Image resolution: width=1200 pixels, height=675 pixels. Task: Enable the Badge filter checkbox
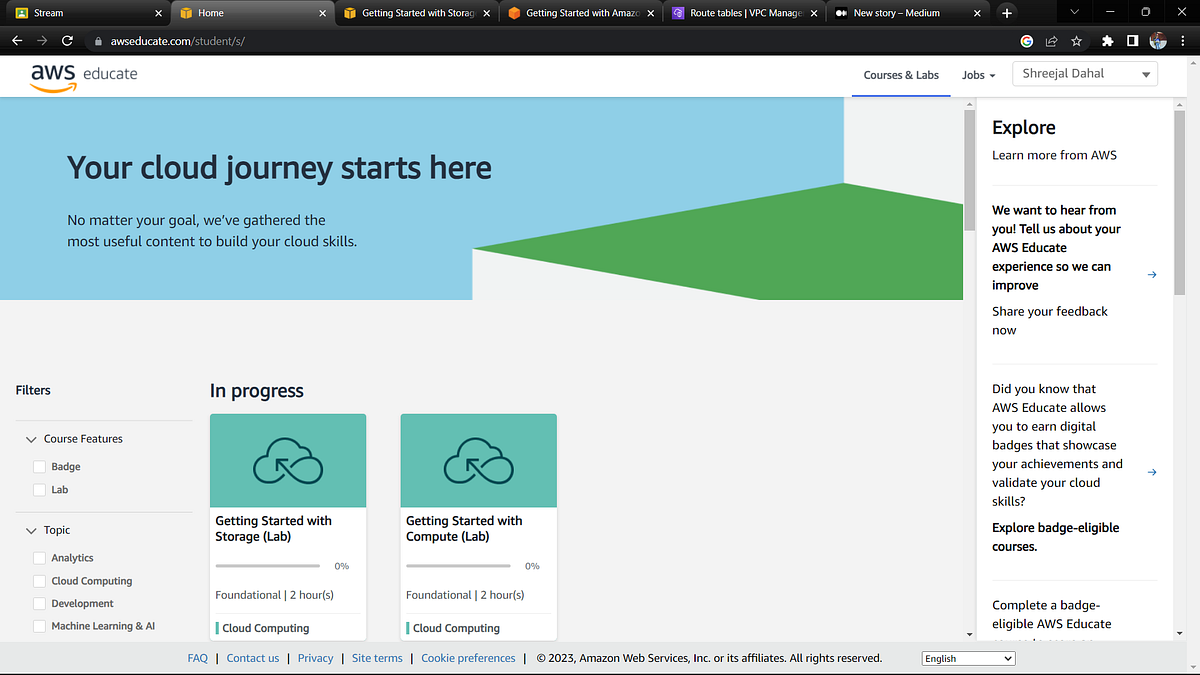[x=39, y=466]
